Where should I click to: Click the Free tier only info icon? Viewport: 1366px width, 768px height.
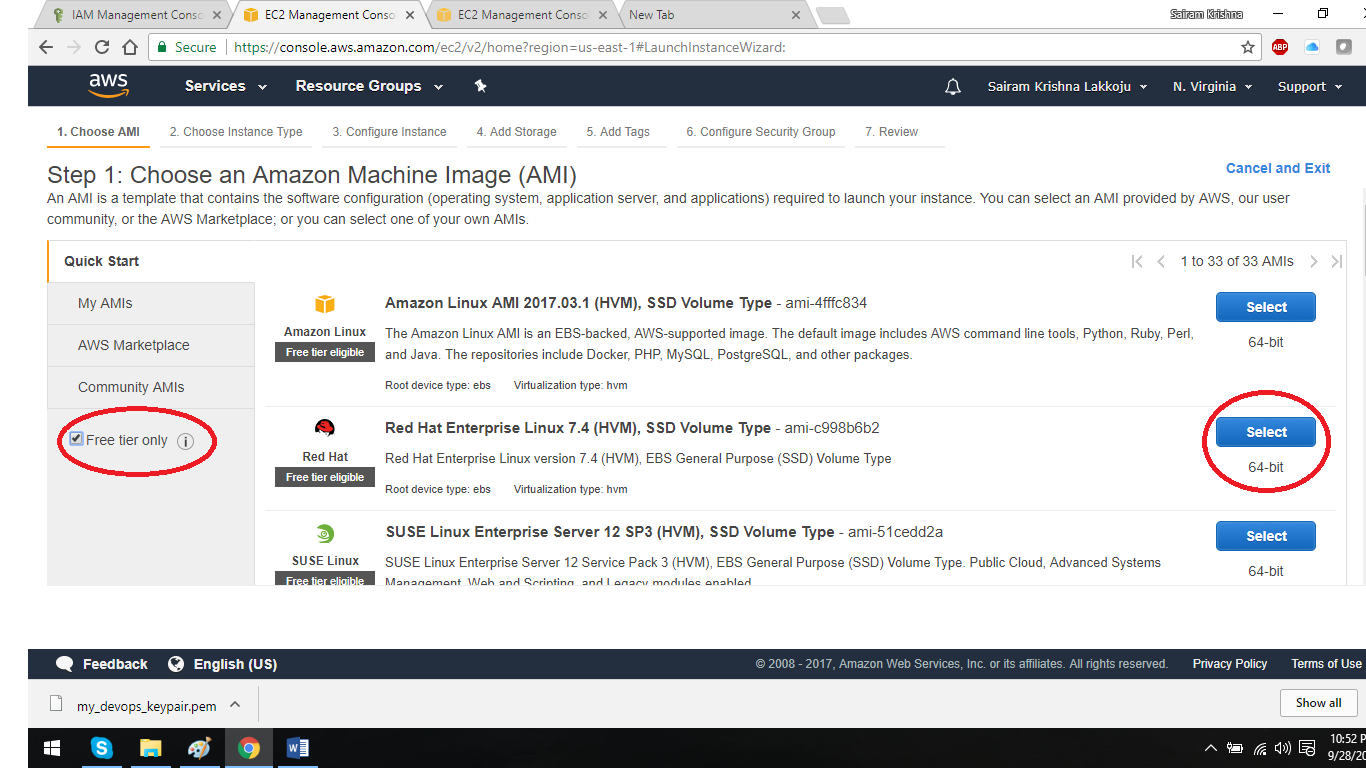[185, 441]
